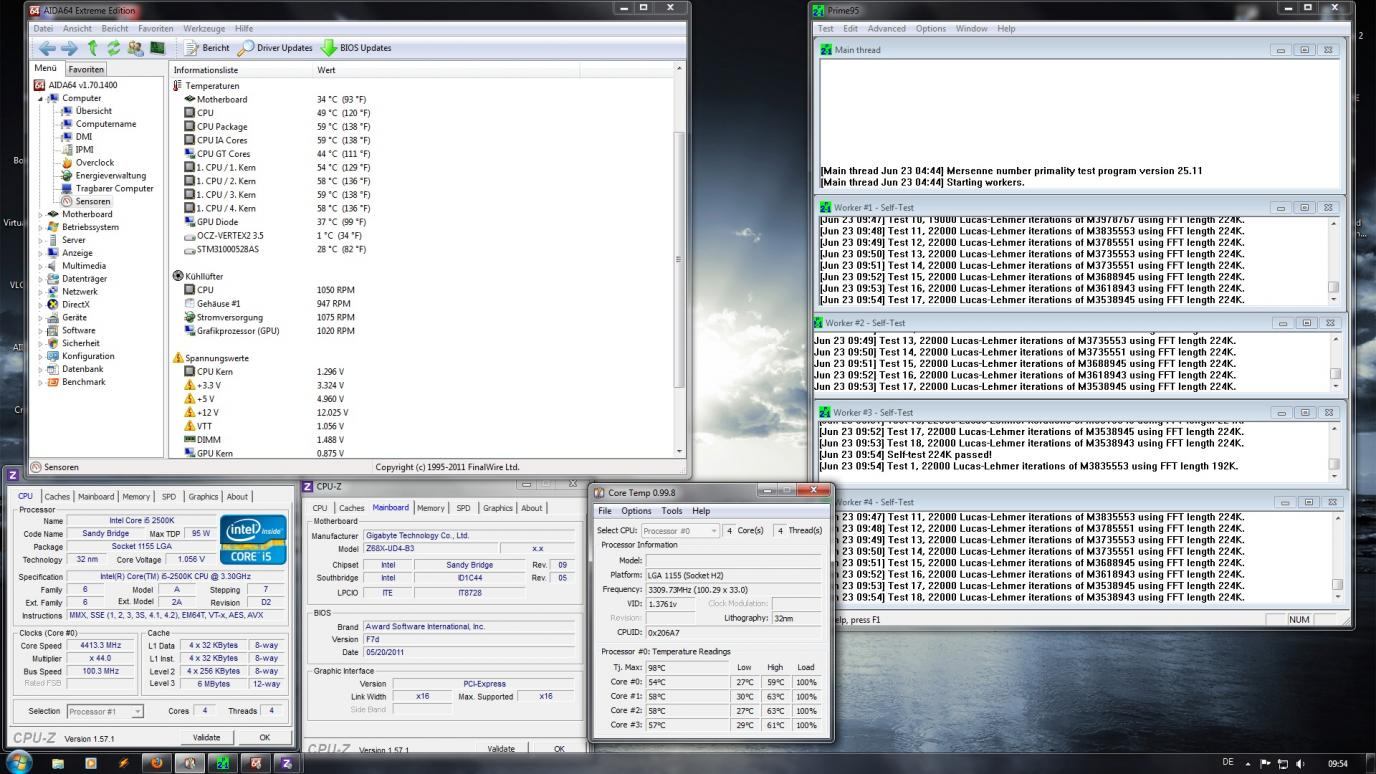
Task: Open Memory tab in middle CPU-Z window
Action: point(431,508)
